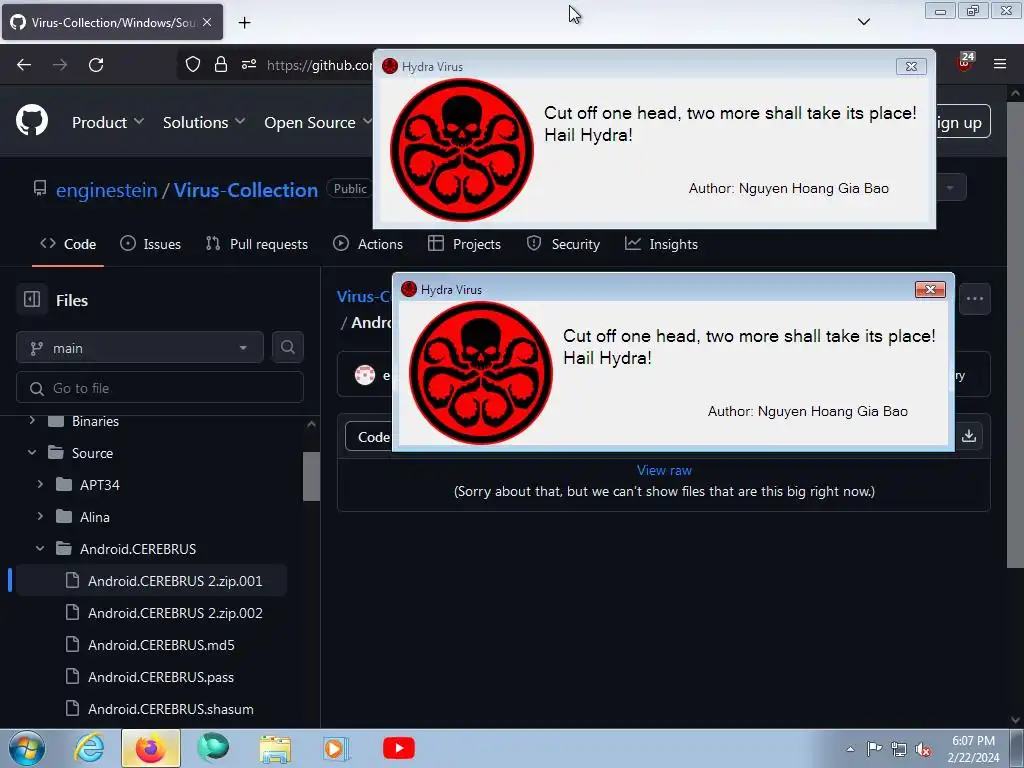The height and width of the screenshot is (768, 1024).
Task: Expand the Alina folder
Action: pyautogui.click(x=40, y=517)
